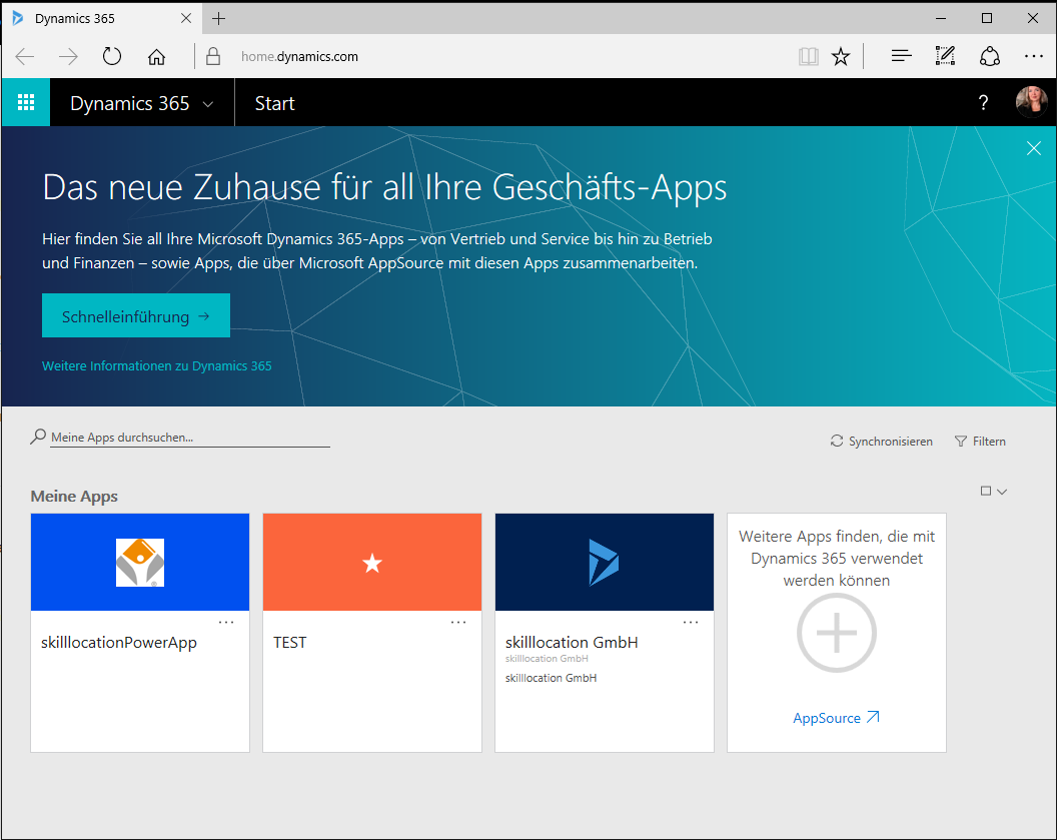The height and width of the screenshot is (840, 1057).
Task: Select the Dynamics 365 browser tab
Action: pyautogui.click(x=101, y=18)
